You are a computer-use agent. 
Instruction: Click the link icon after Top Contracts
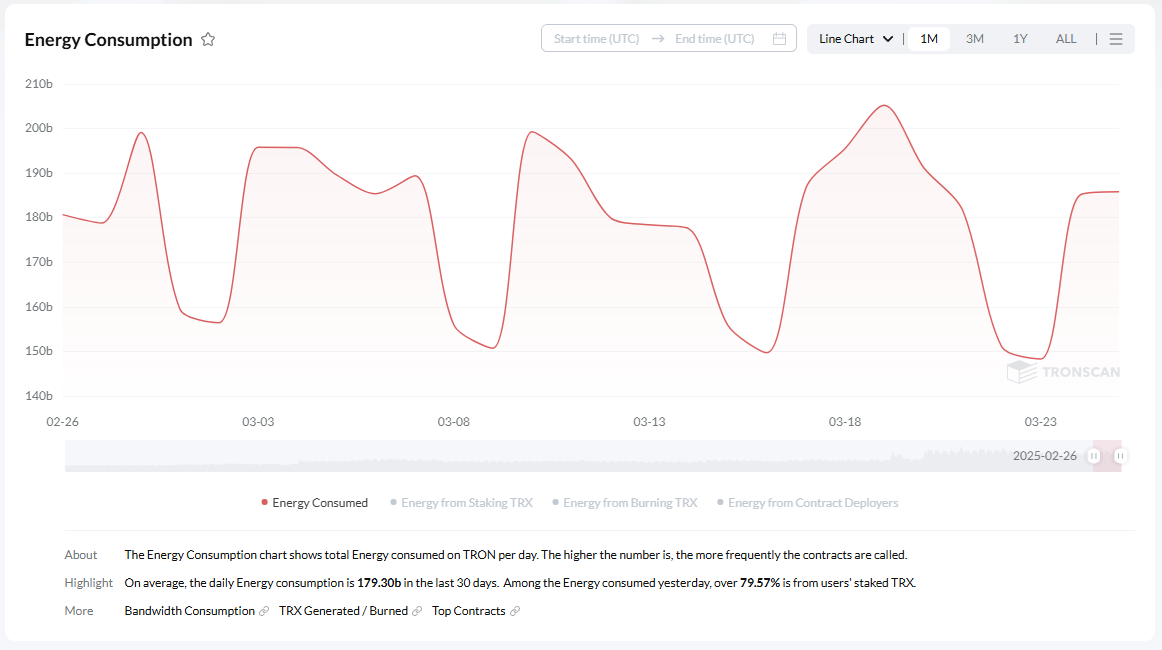(514, 611)
